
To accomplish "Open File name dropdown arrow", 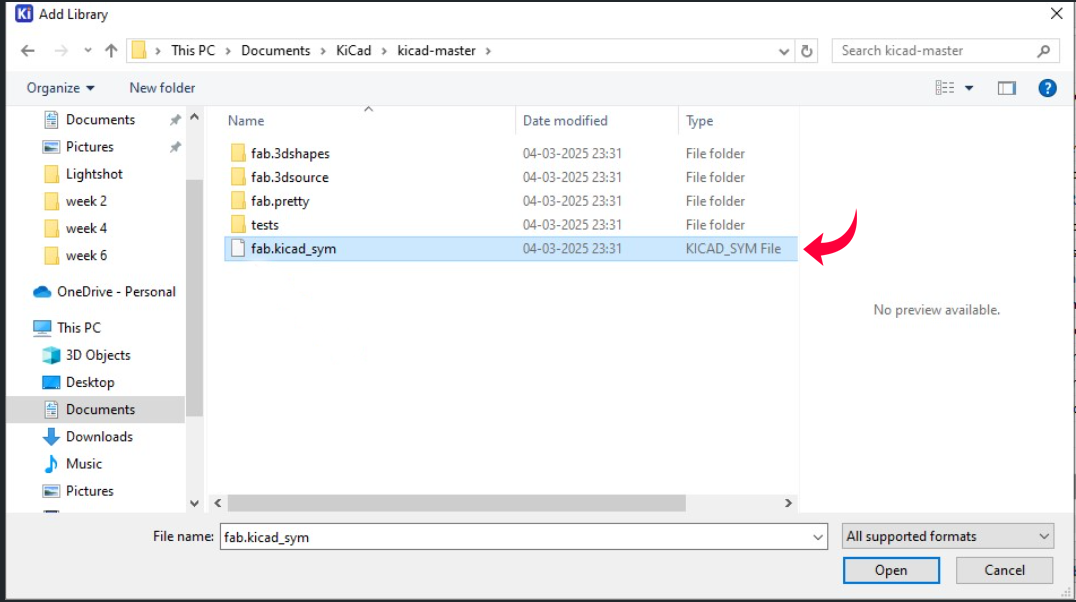I will pos(818,537).
